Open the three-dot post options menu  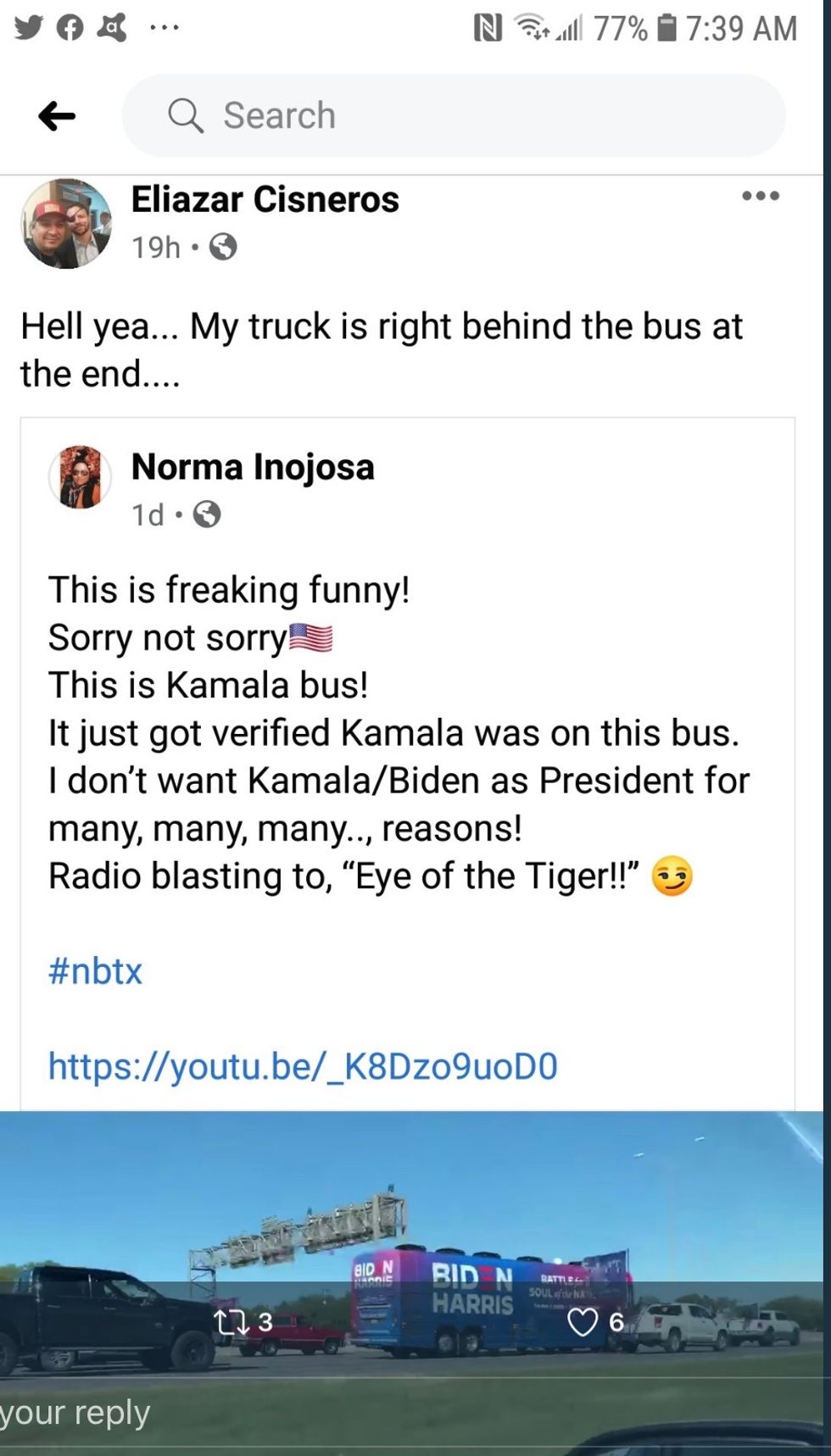coord(760,196)
